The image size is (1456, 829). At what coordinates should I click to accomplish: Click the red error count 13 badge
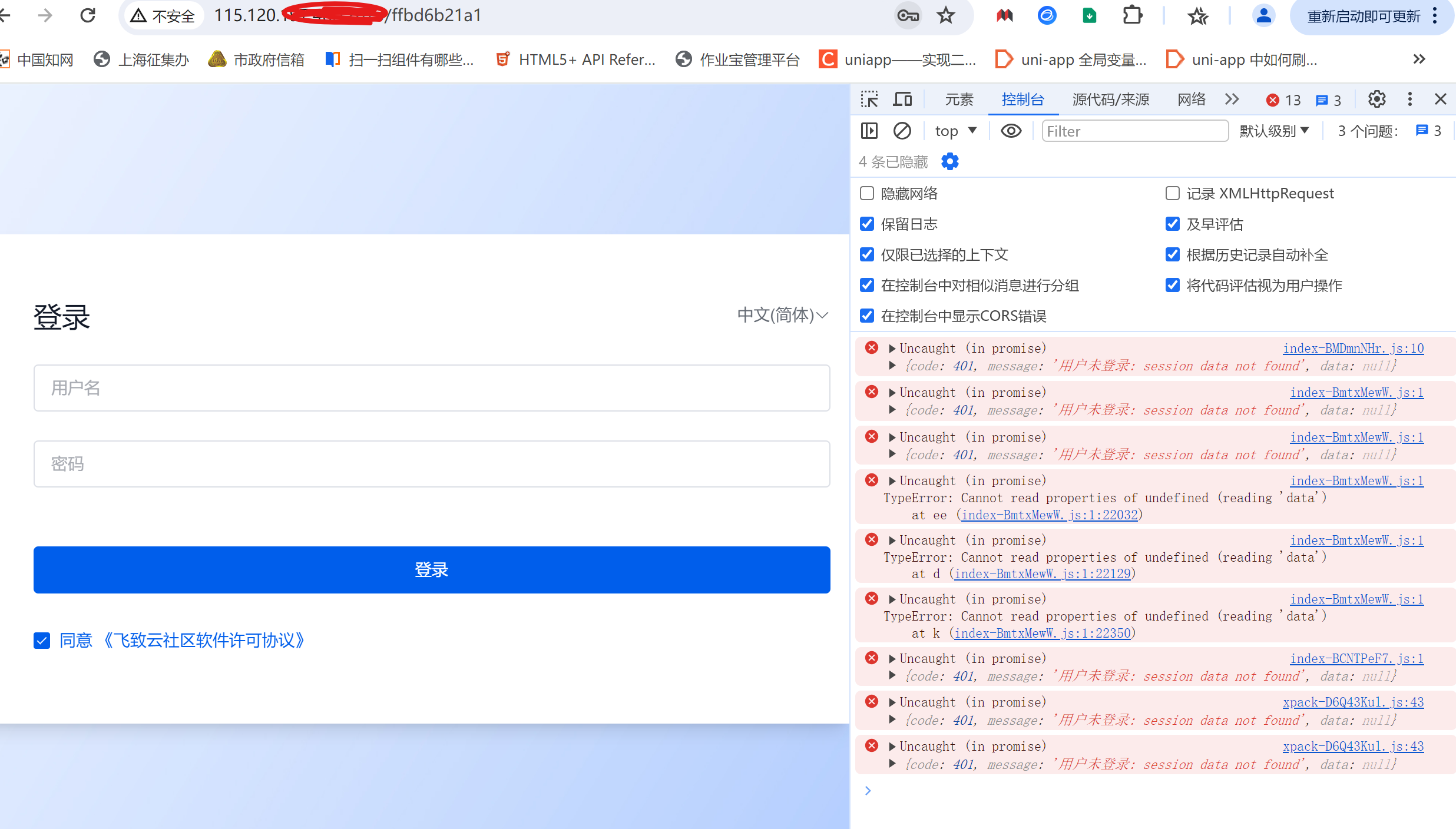coord(1283,100)
